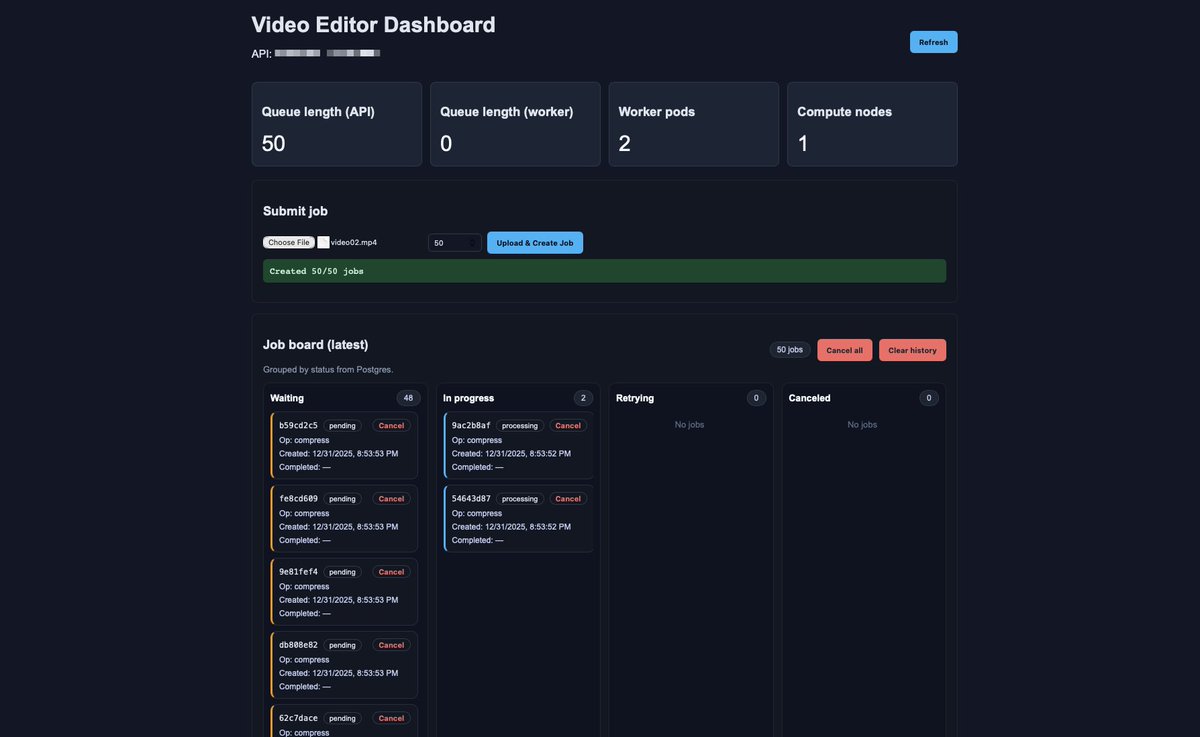Screen dimensions: 1200x737
Task: Click the job count stepper arrows
Action: point(473,243)
